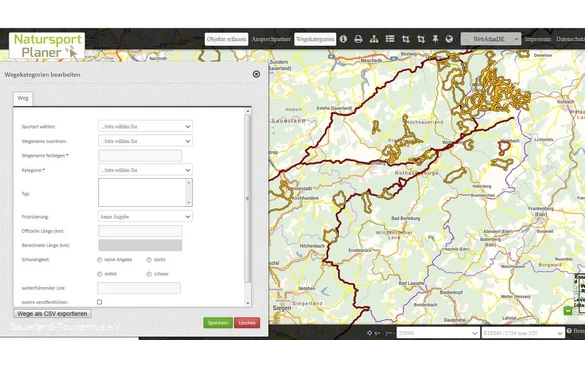Open 'Ansprechpartner' in top menu
The image size is (585, 366).
tap(271, 39)
